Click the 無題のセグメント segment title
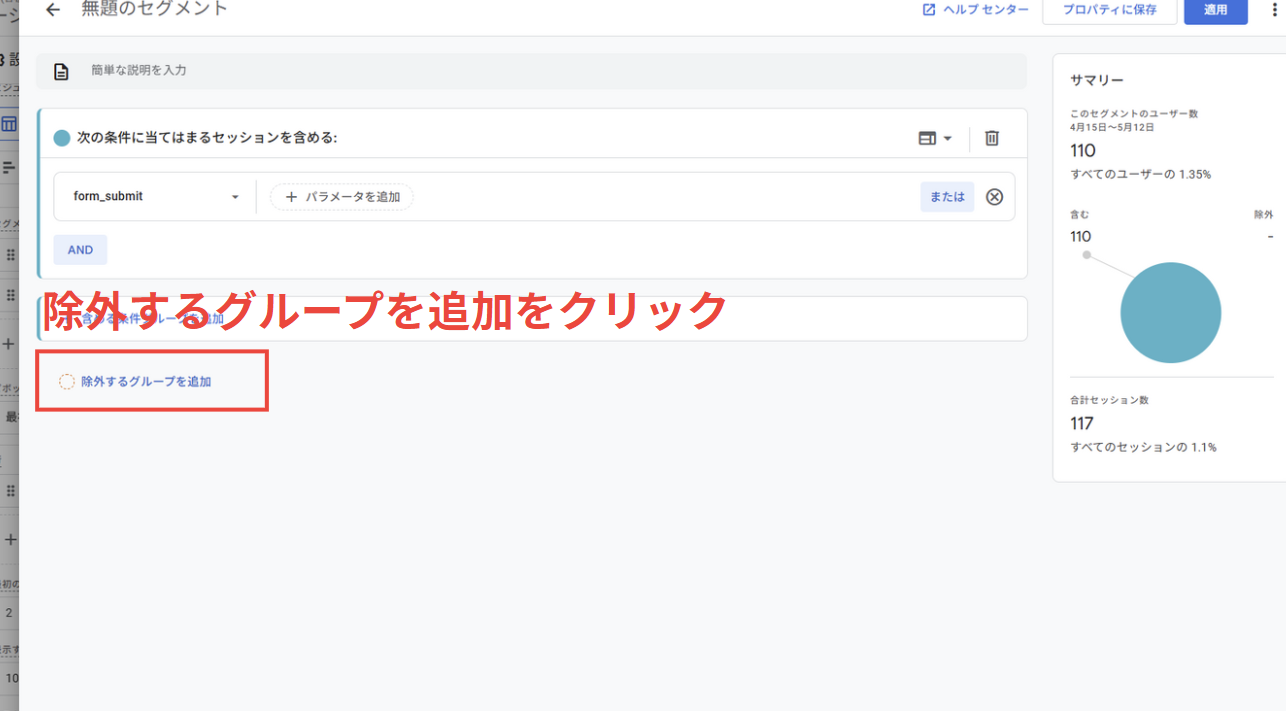The height and width of the screenshot is (711, 1286). [154, 9]
